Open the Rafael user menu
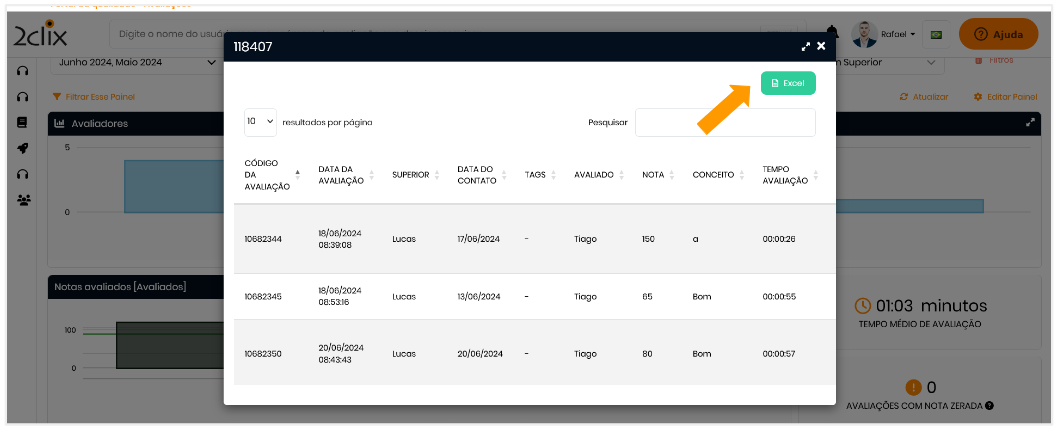The image size is (1055, 426). [x=885, y=34]
